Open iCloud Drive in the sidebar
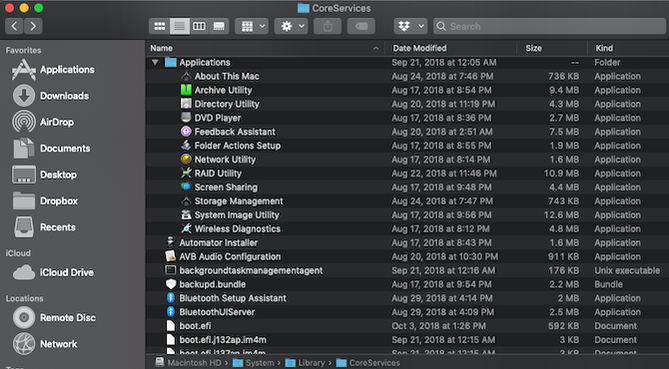This screenshot has width=669, height=369. tap(53, 273)
